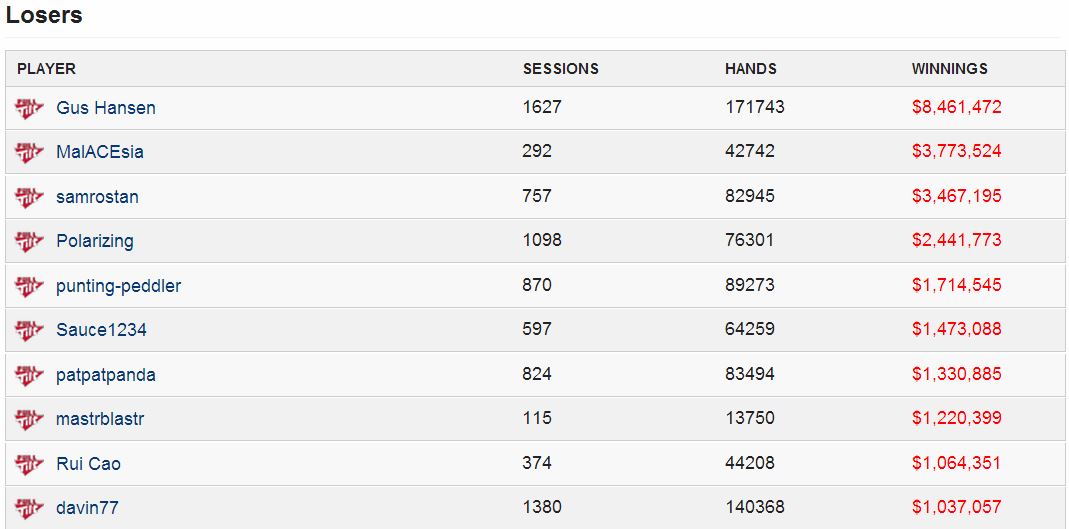
Task: Click the Full Tilt icon beside patpatpanda
Action: click(29, 375)
